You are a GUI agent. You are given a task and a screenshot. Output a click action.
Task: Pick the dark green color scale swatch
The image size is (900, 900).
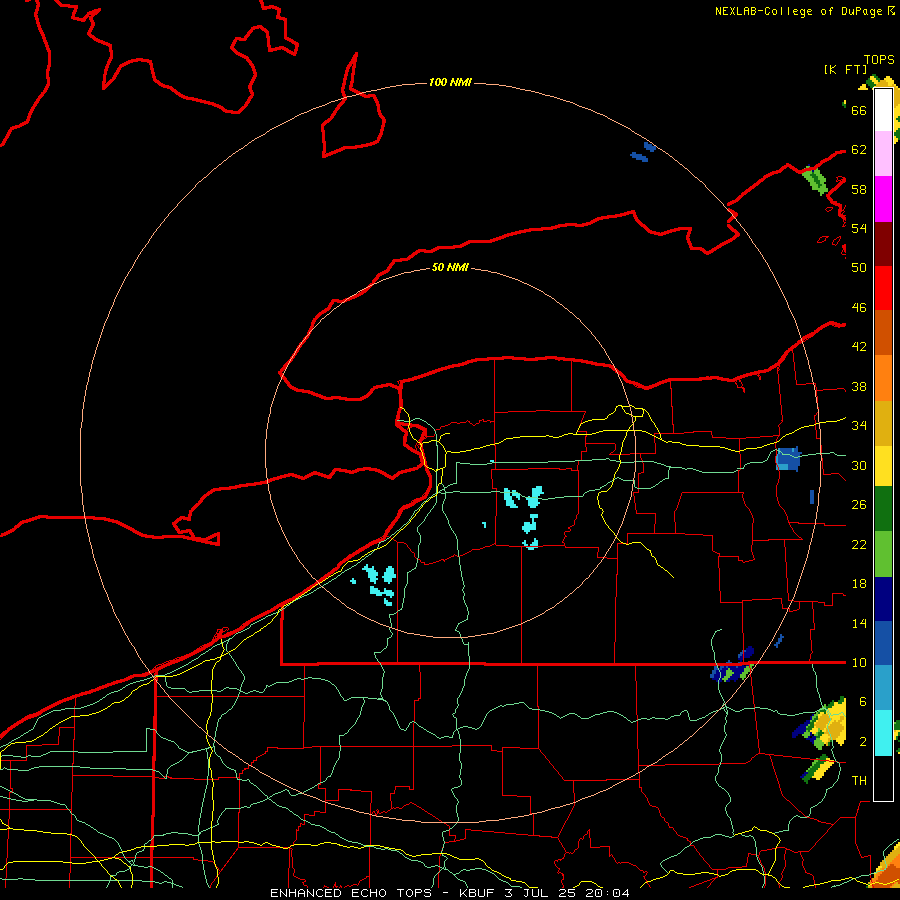(x=883, y=509)
